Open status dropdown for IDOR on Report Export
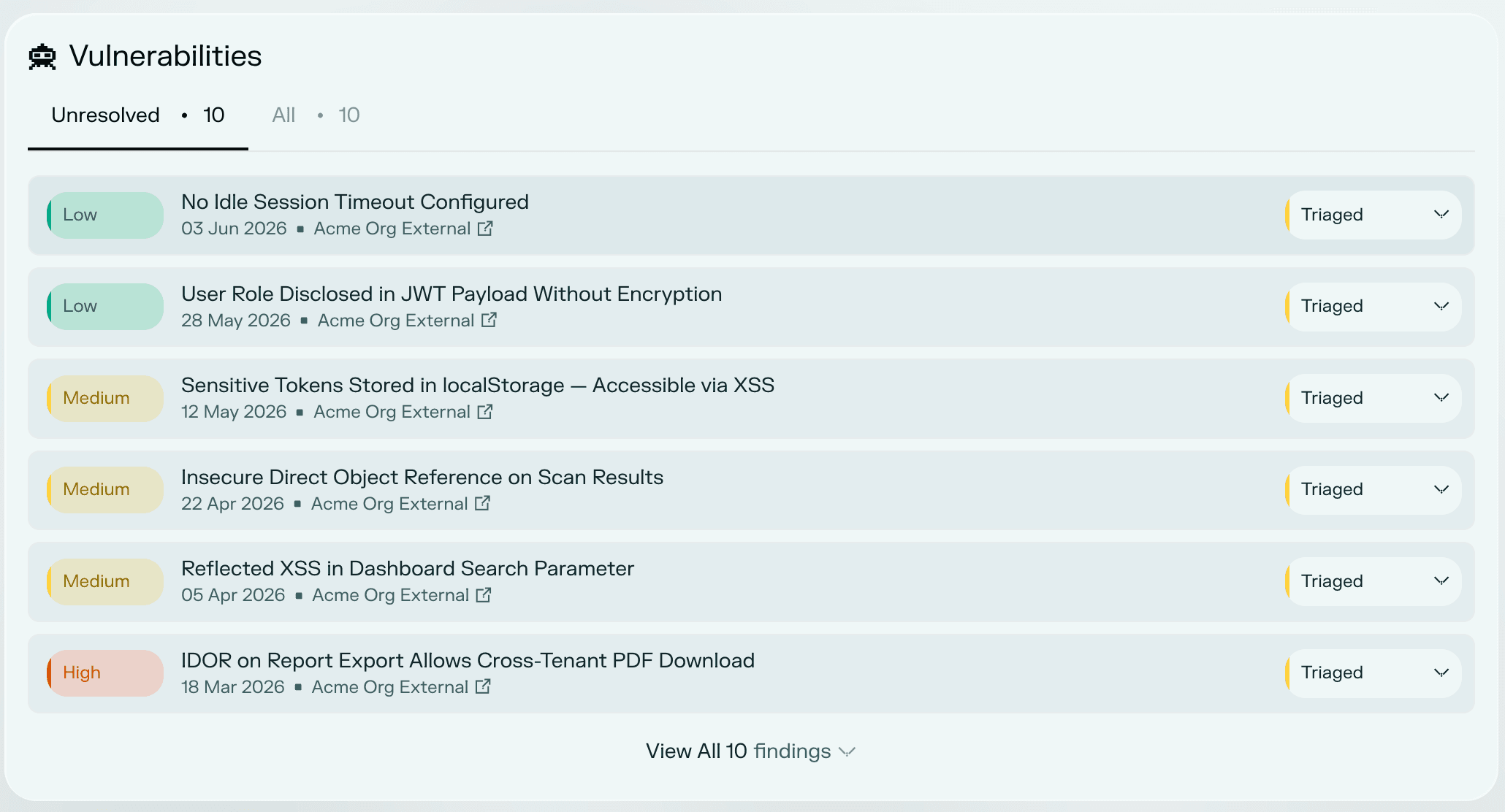The image size is (1505, 812). pyautogui.click(x=1373, y=673)
